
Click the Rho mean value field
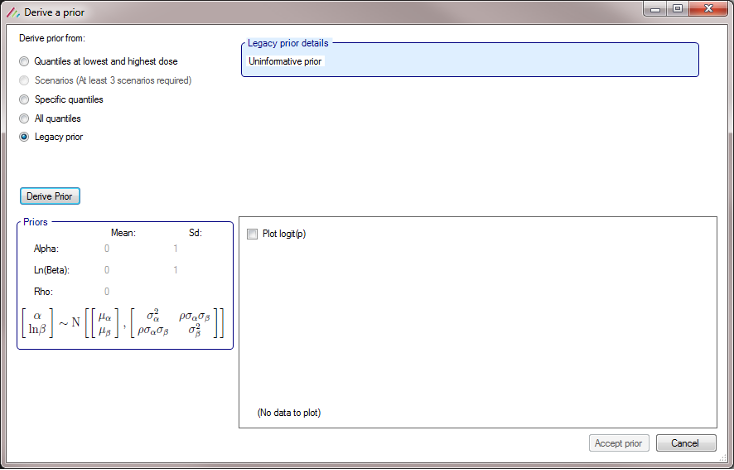pyautogui.click(x=107, y=292)
